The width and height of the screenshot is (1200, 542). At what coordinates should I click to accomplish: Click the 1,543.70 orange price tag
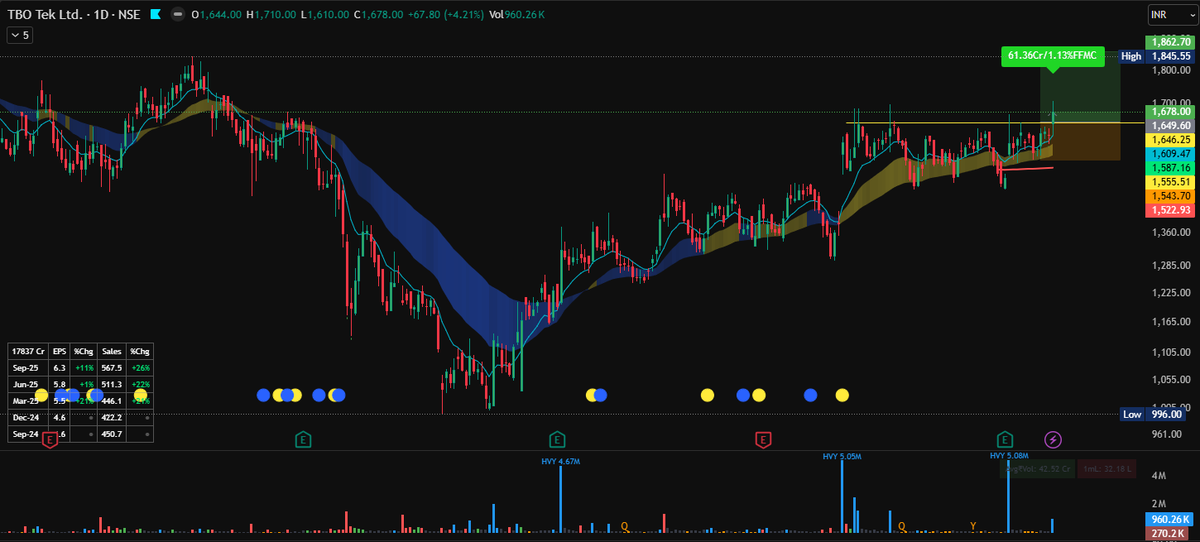1170,196
